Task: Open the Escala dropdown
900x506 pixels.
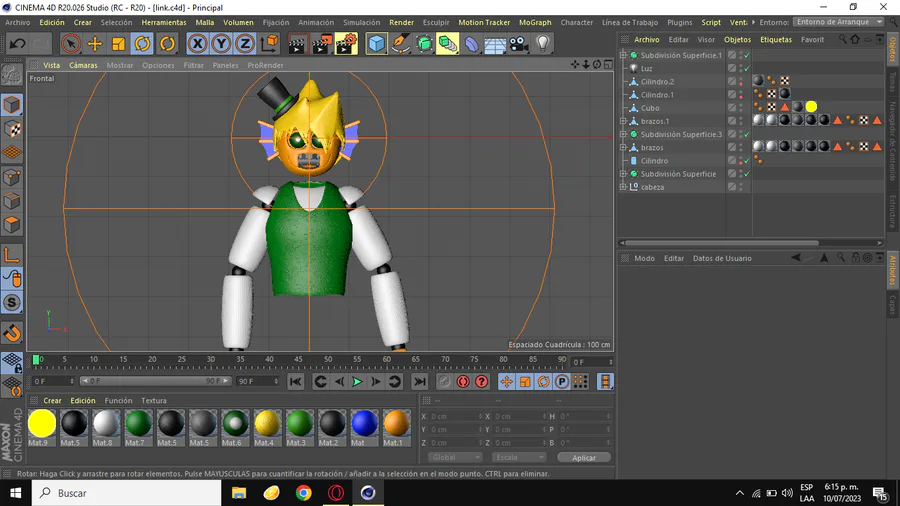Action: (x=518, y=457)
